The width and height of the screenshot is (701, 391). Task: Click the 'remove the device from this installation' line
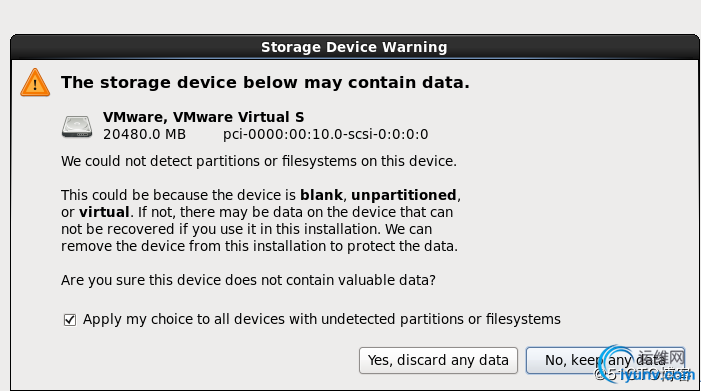259,246
